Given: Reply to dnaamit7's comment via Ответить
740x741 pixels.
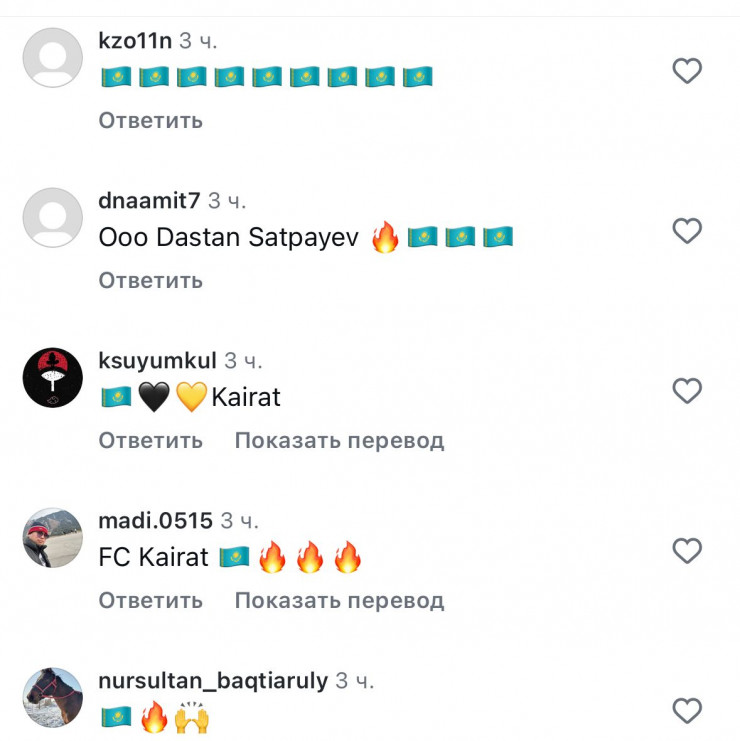Looking at the screenshot, I should coord(150,280).
